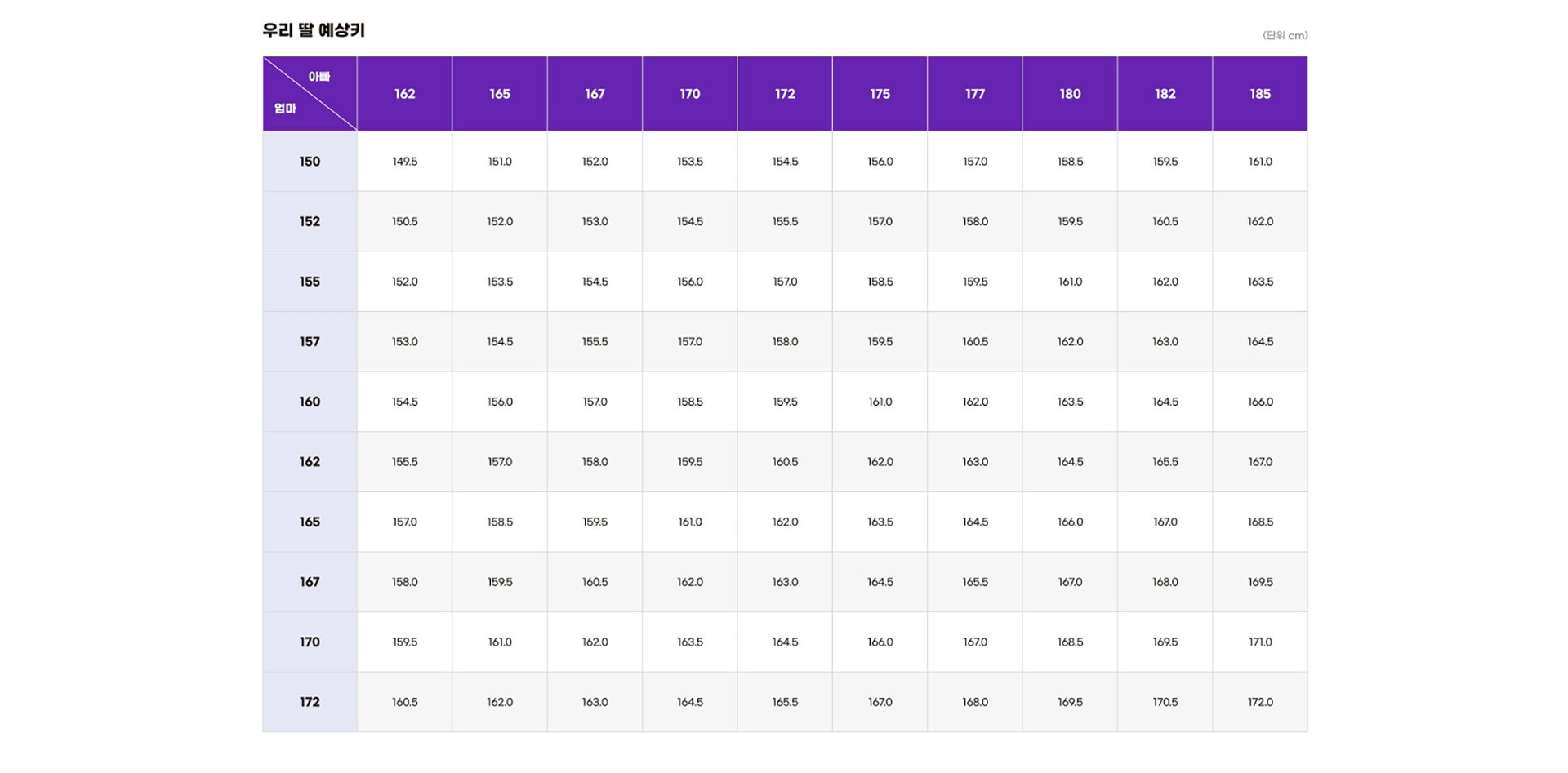Click the 177 column header
This screenshot has width=1568, height=773.
[974, 94]
